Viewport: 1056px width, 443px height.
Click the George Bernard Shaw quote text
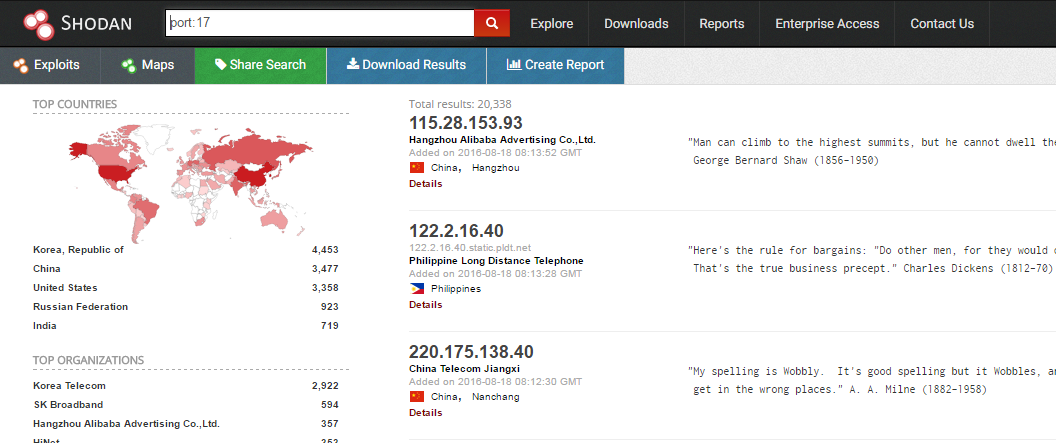click(x=871, y=151)
